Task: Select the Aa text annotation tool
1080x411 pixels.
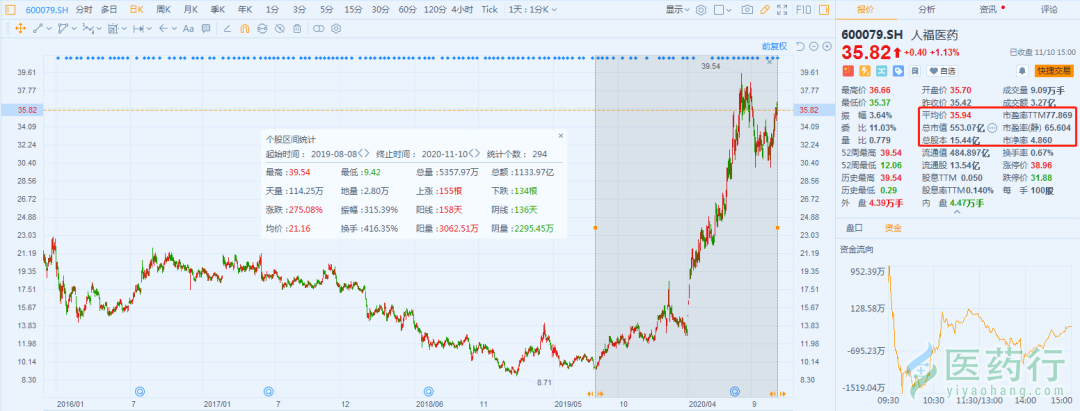Action: (189, 28)
